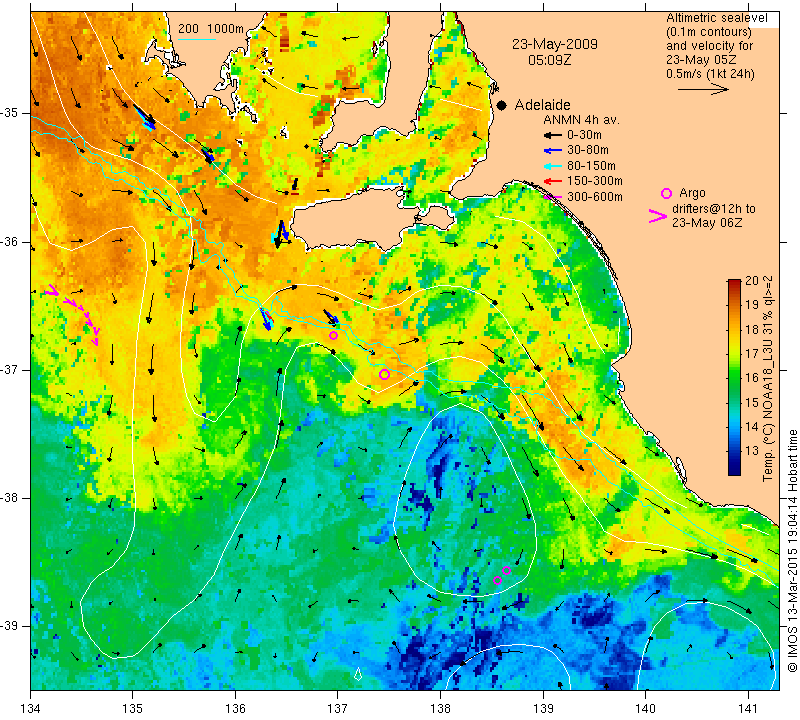Click the vertical IMOS copyright timestamp text
The image size is (800, 720).
point(792,550)
